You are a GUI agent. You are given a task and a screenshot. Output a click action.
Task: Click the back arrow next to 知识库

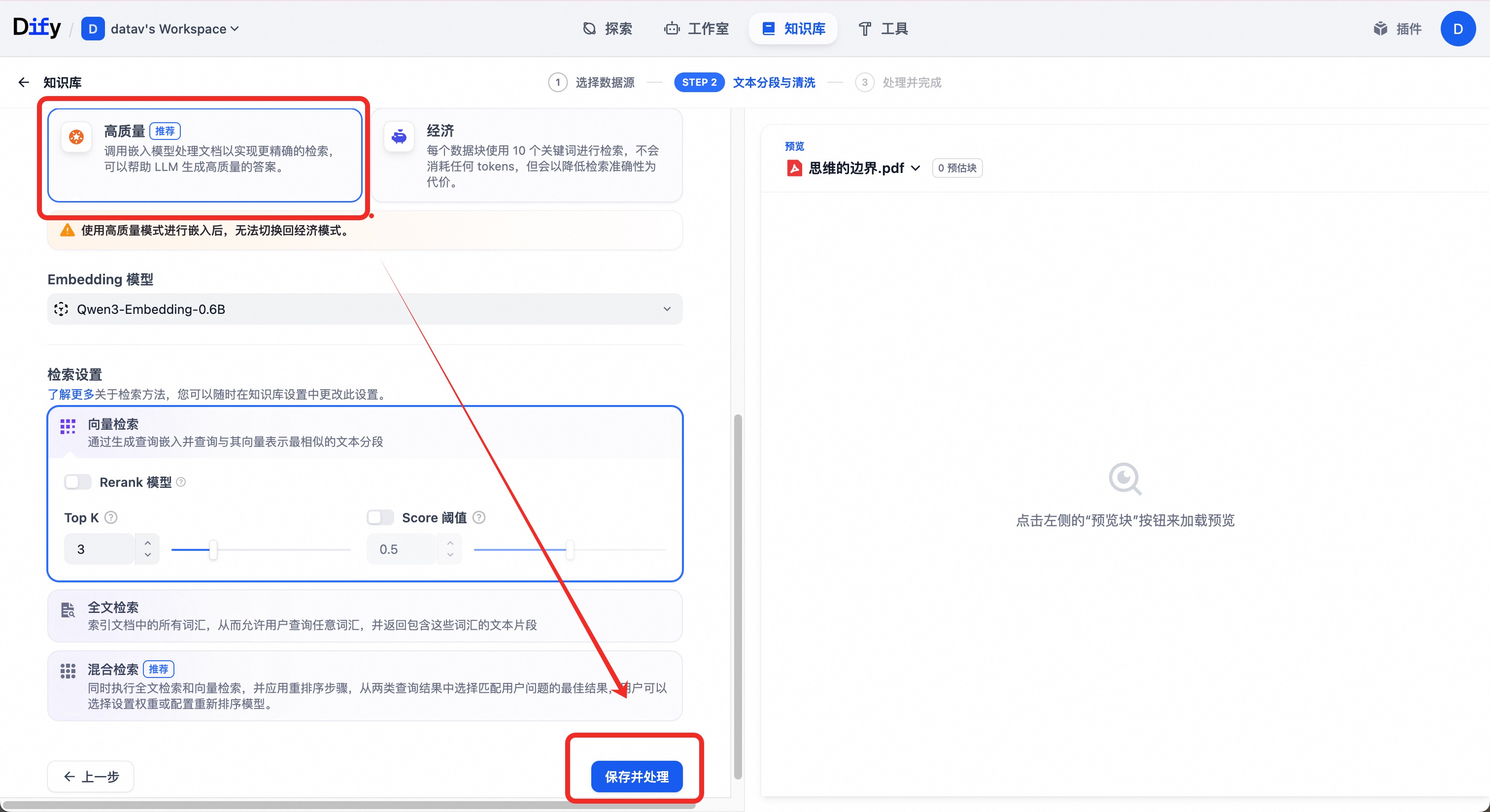click(23, 82)
